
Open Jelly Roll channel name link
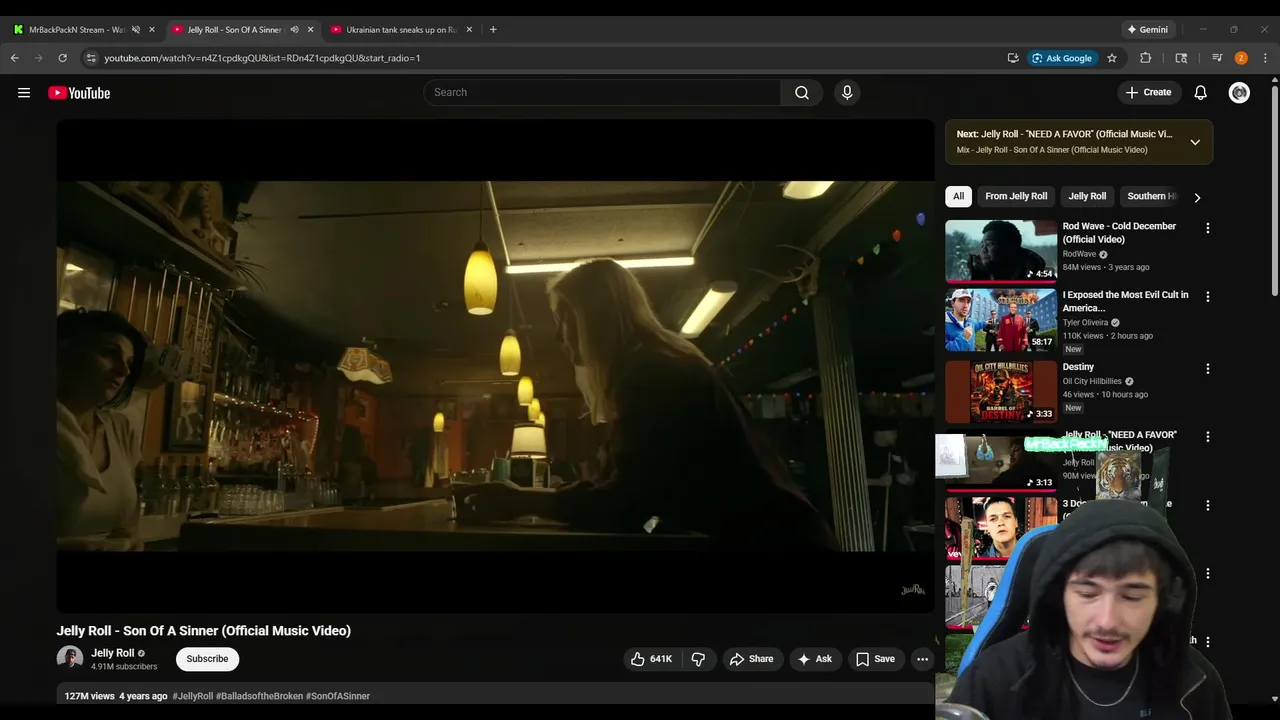[112, 653]
